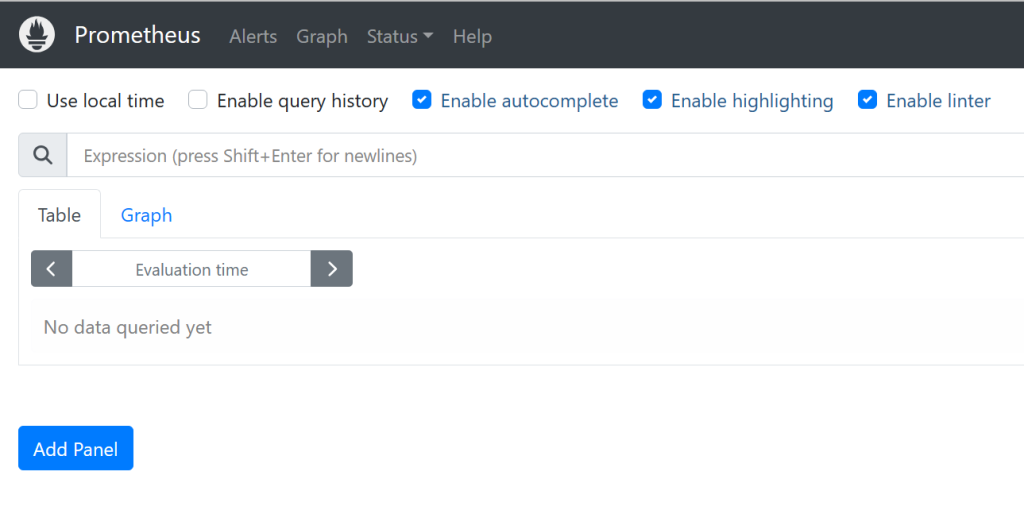The image size is (1024, 514).
Task: Select the Table tab
Action: [59, 215]
